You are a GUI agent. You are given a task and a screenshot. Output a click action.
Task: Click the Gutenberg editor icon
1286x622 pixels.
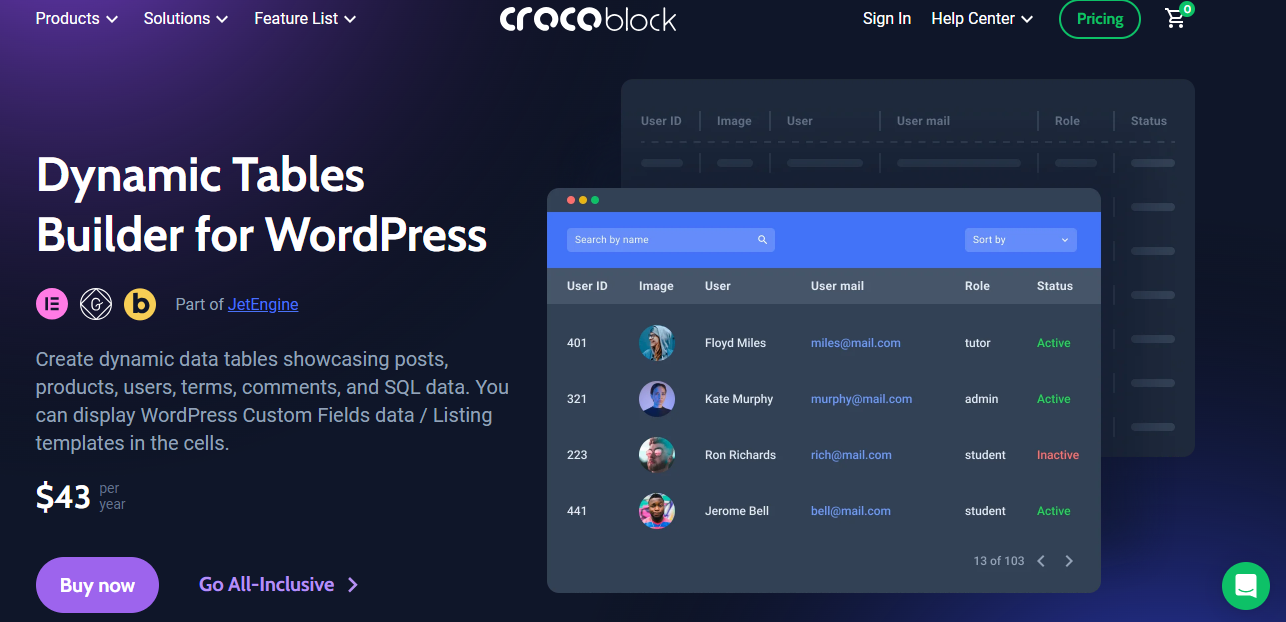(96, 304)
